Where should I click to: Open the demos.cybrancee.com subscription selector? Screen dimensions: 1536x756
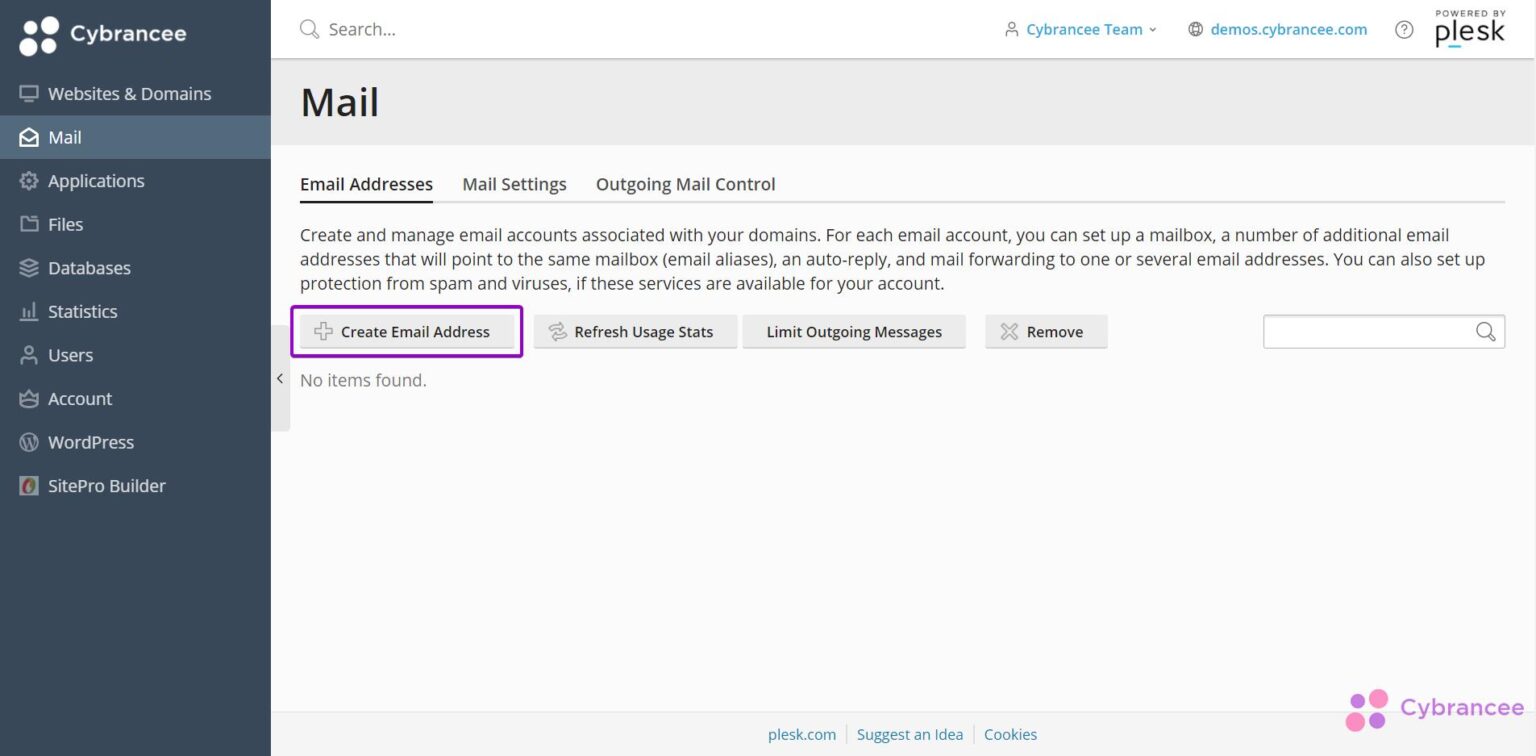(1277, 30)
